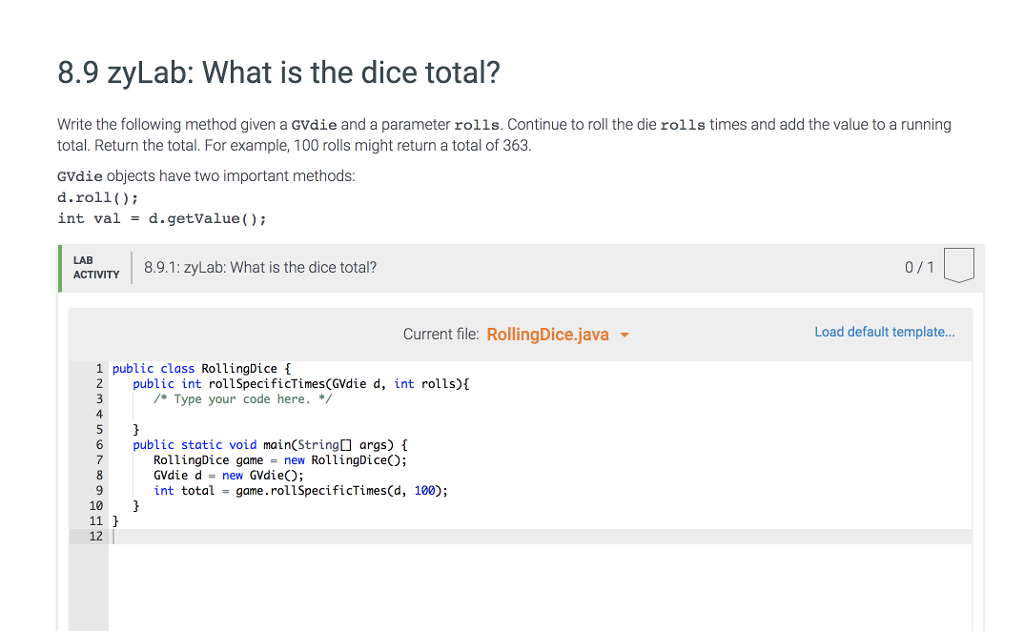Click the green activity status bar
The image size is (1024, 631).
(x=60, y=267)
